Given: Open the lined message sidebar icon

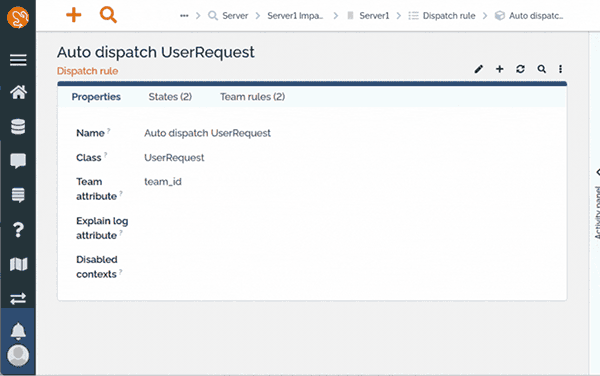Looking at the screenshot, I should 18,195.
